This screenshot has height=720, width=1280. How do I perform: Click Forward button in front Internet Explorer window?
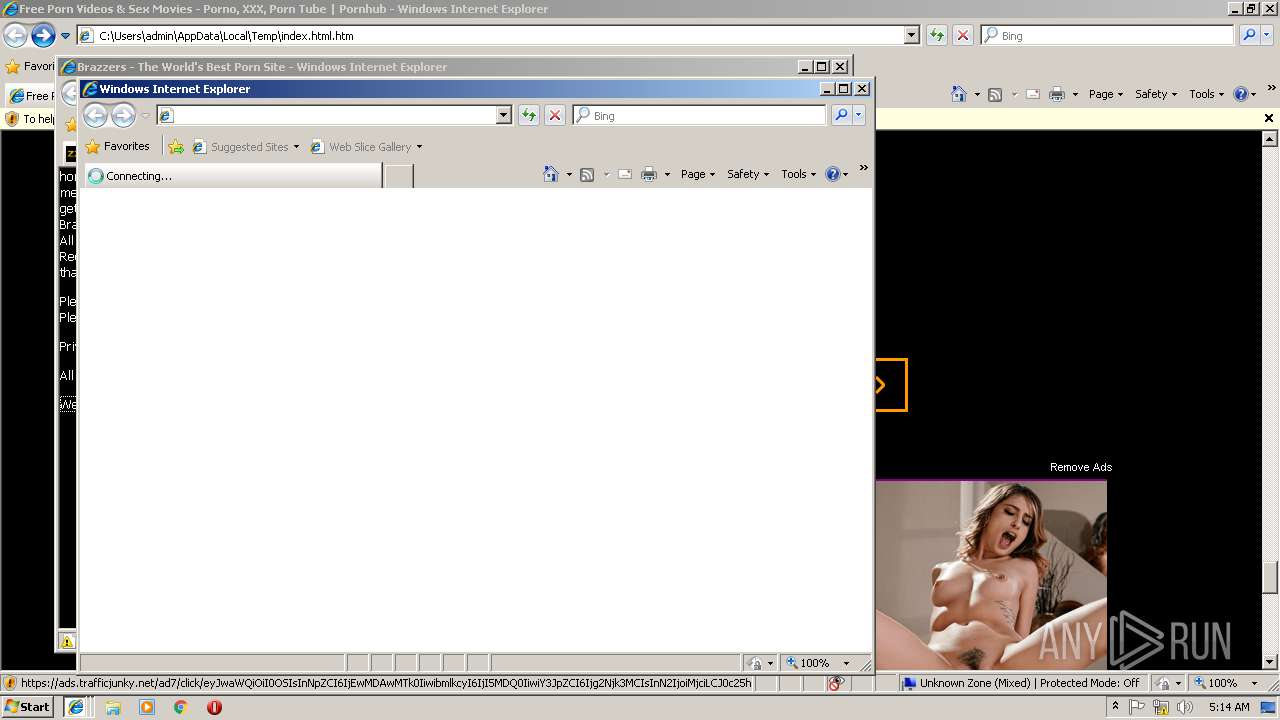click(x=123, y=116)
